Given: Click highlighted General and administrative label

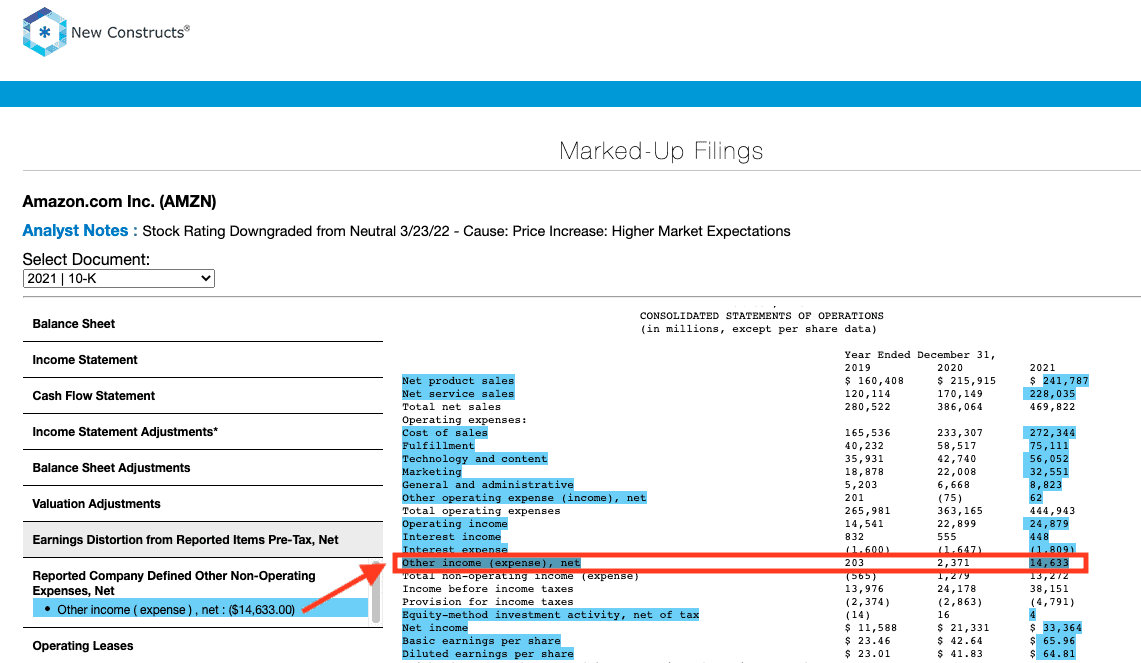Looking at the screenshot, I should click(x=488, y=485).
